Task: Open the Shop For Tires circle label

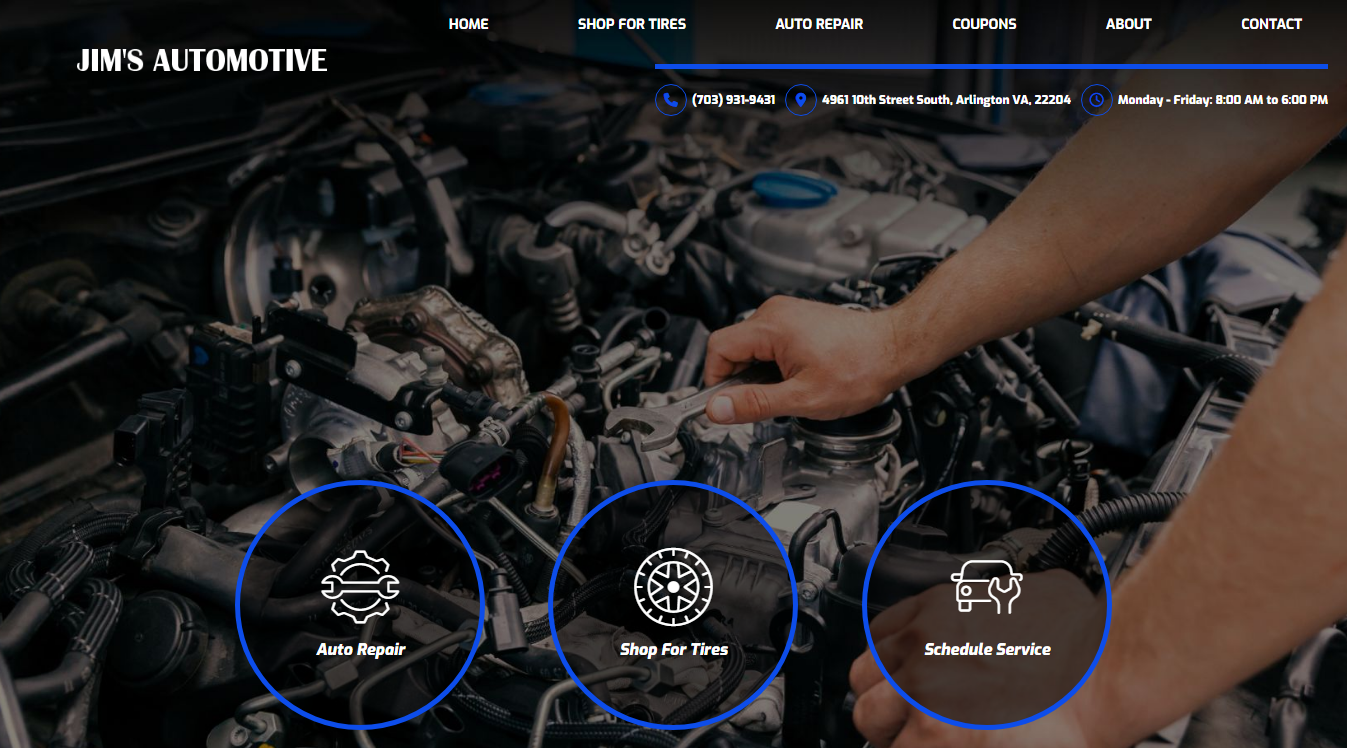Action: 674,649
